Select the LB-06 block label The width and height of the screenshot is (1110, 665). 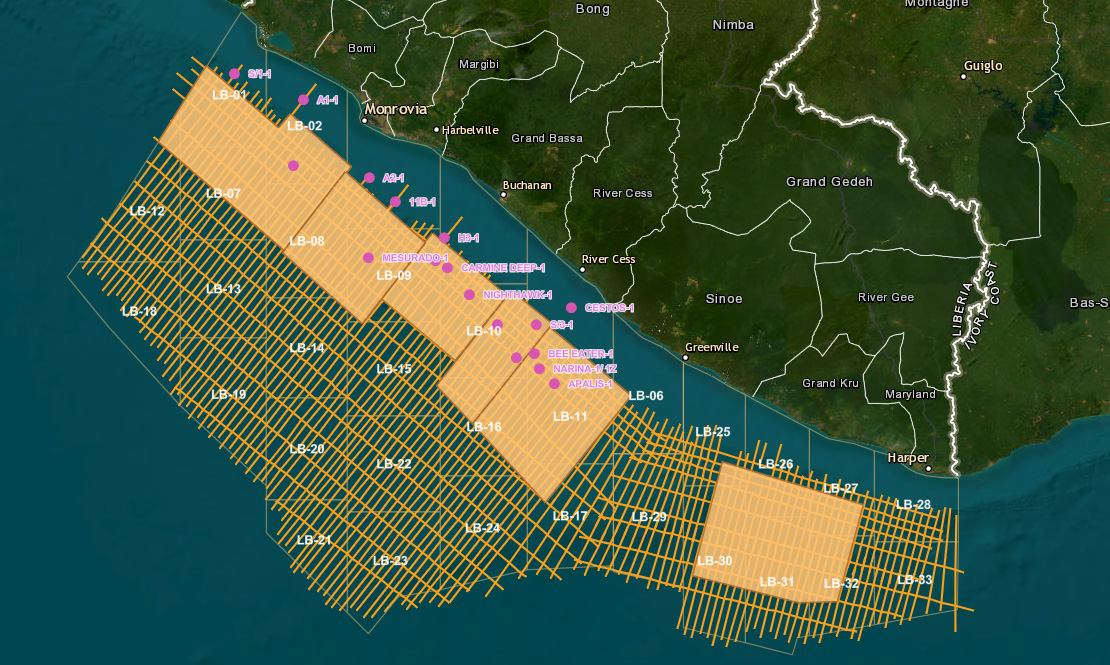point(646,396)
